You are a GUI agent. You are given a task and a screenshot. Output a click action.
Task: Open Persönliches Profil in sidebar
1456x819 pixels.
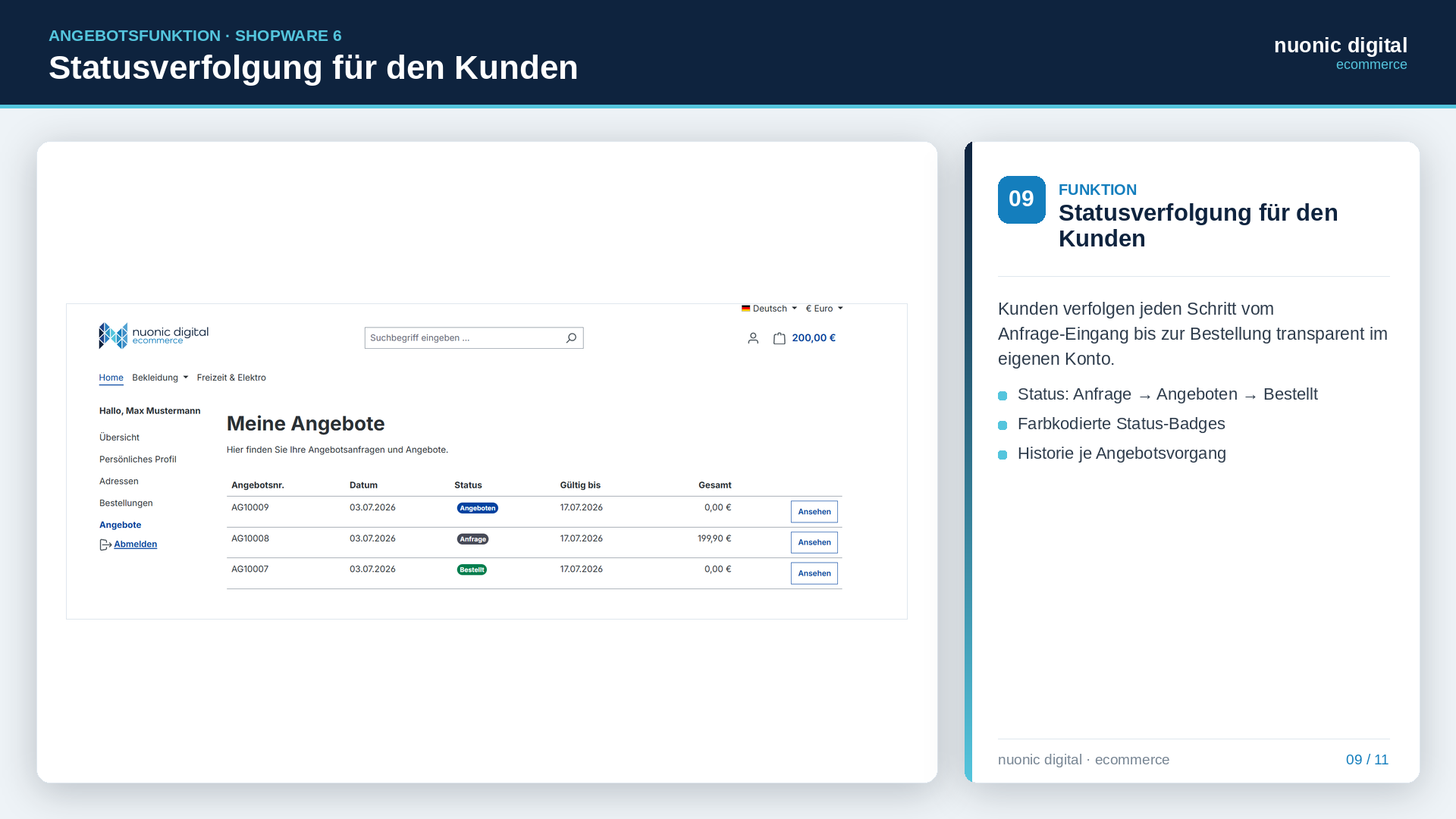tap(137, 460)
